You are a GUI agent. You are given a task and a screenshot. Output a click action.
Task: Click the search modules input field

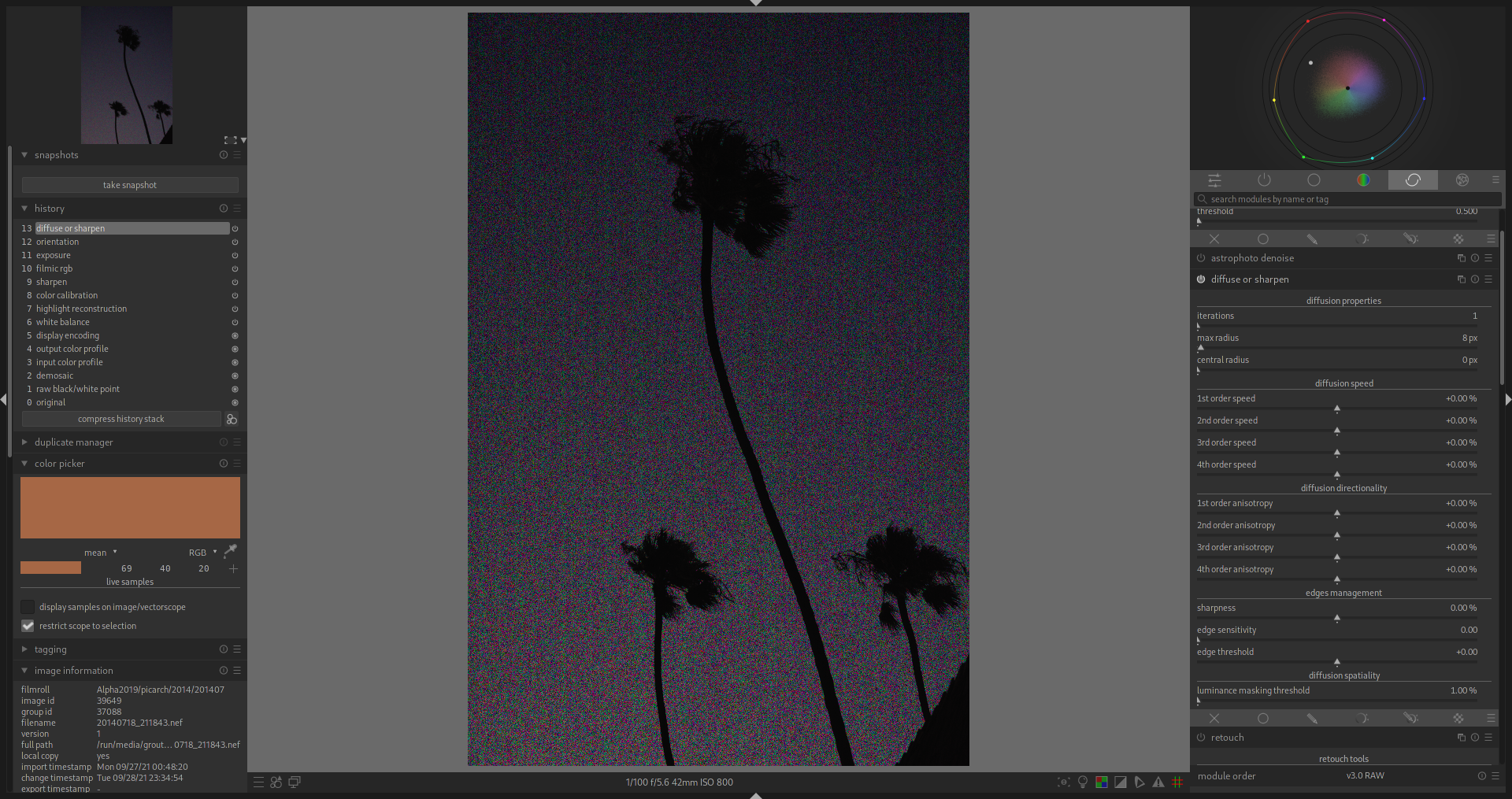coord(1347,199)
